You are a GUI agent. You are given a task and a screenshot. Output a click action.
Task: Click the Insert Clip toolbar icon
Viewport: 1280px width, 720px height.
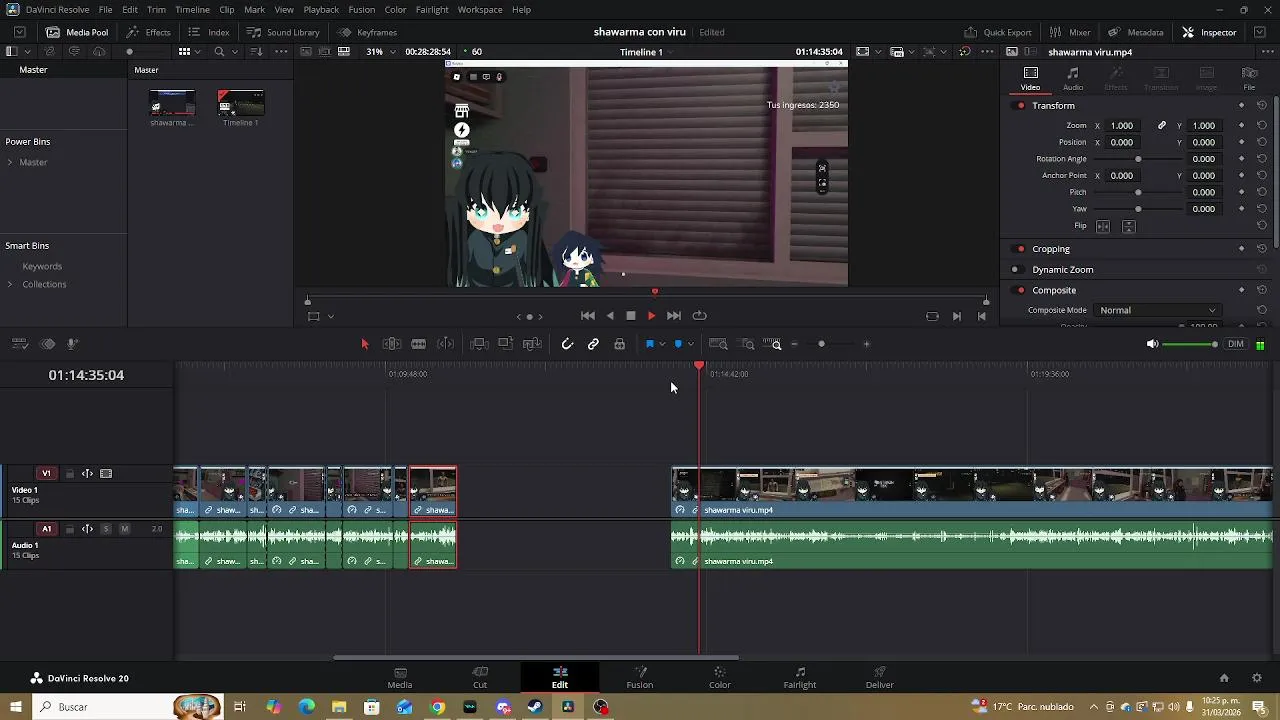479,344
